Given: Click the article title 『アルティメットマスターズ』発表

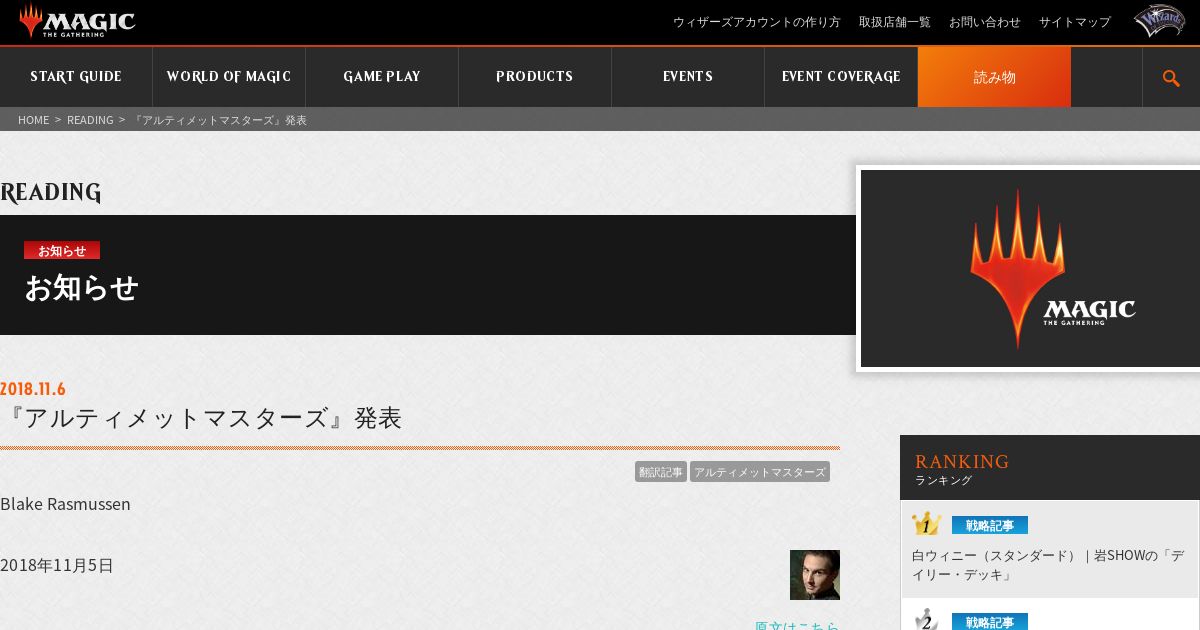Looking at the screenshot, I should (x=201, y=418).
